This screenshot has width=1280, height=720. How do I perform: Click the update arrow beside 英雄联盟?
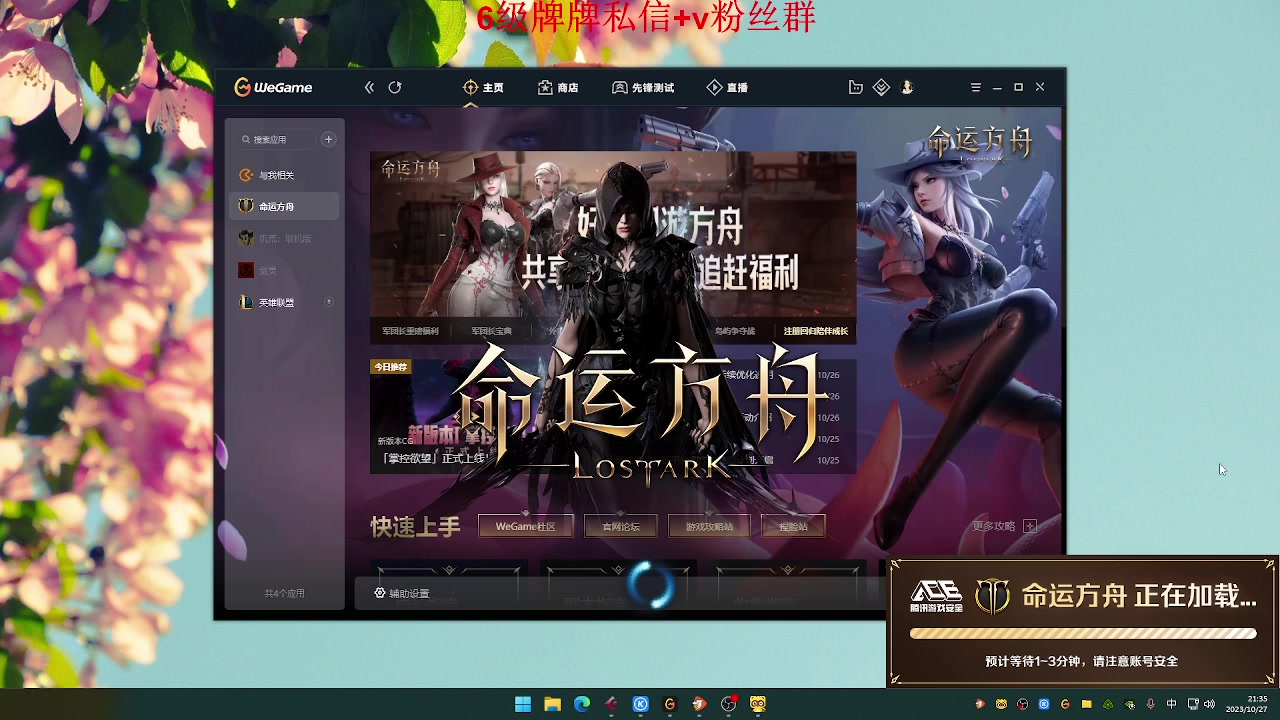[x=329, y=302]
